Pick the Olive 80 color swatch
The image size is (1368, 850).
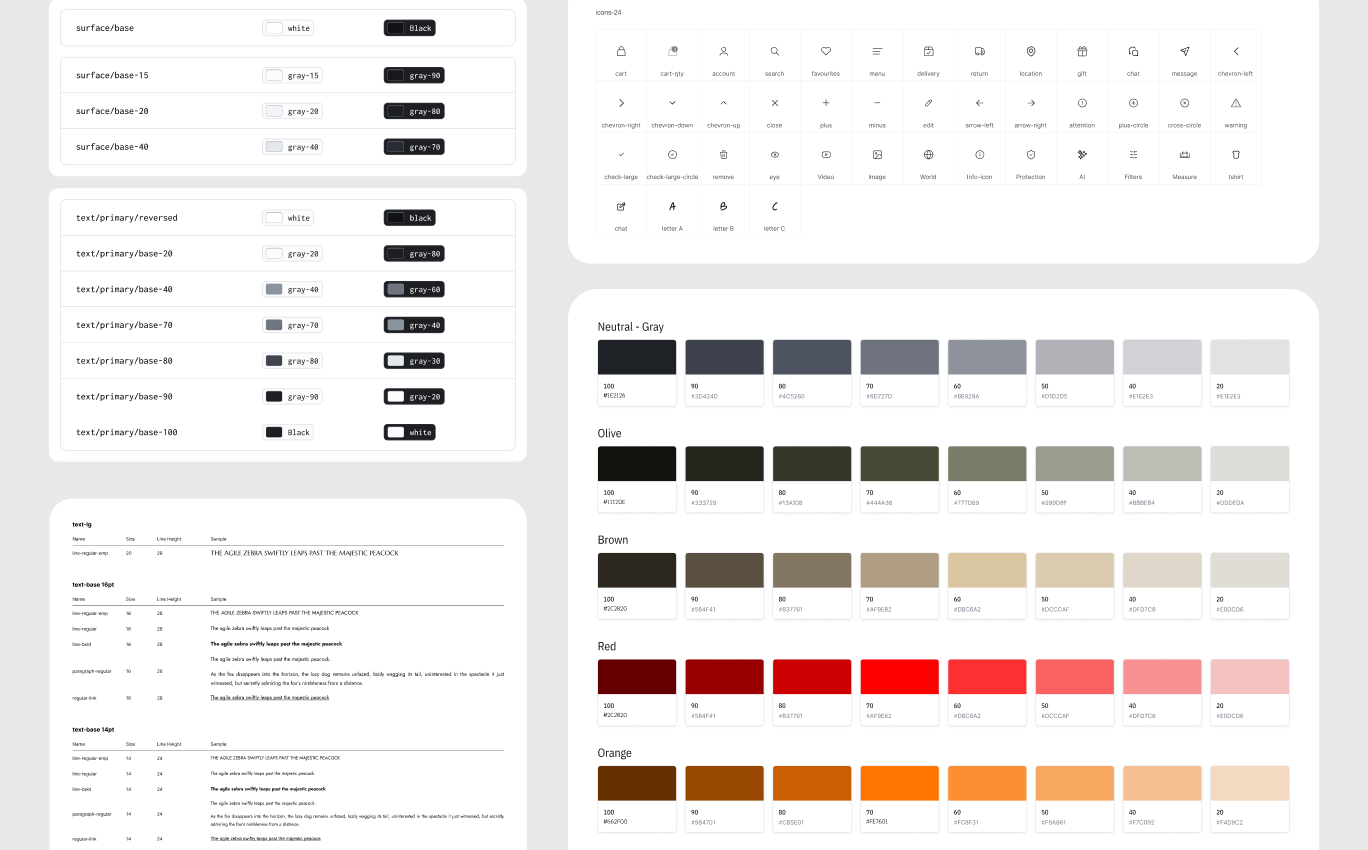click(x=812, y=464)
